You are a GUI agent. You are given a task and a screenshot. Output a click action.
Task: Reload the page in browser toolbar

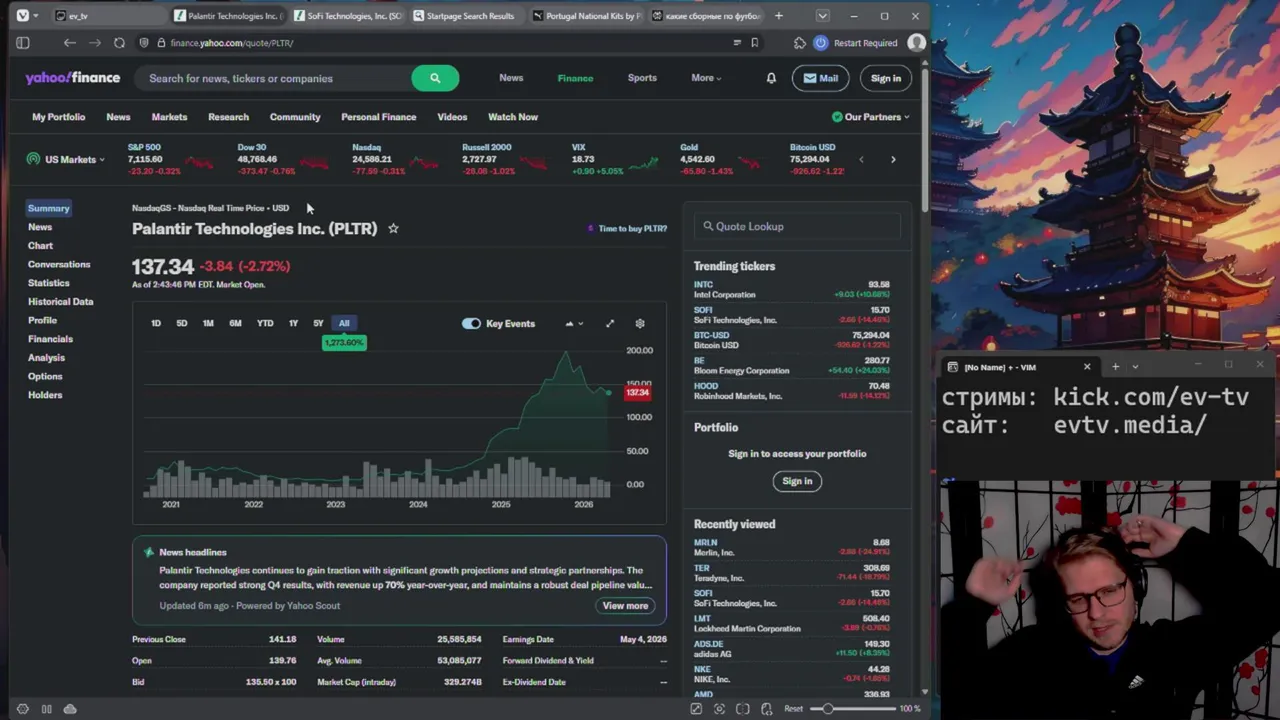coord(119,43)
